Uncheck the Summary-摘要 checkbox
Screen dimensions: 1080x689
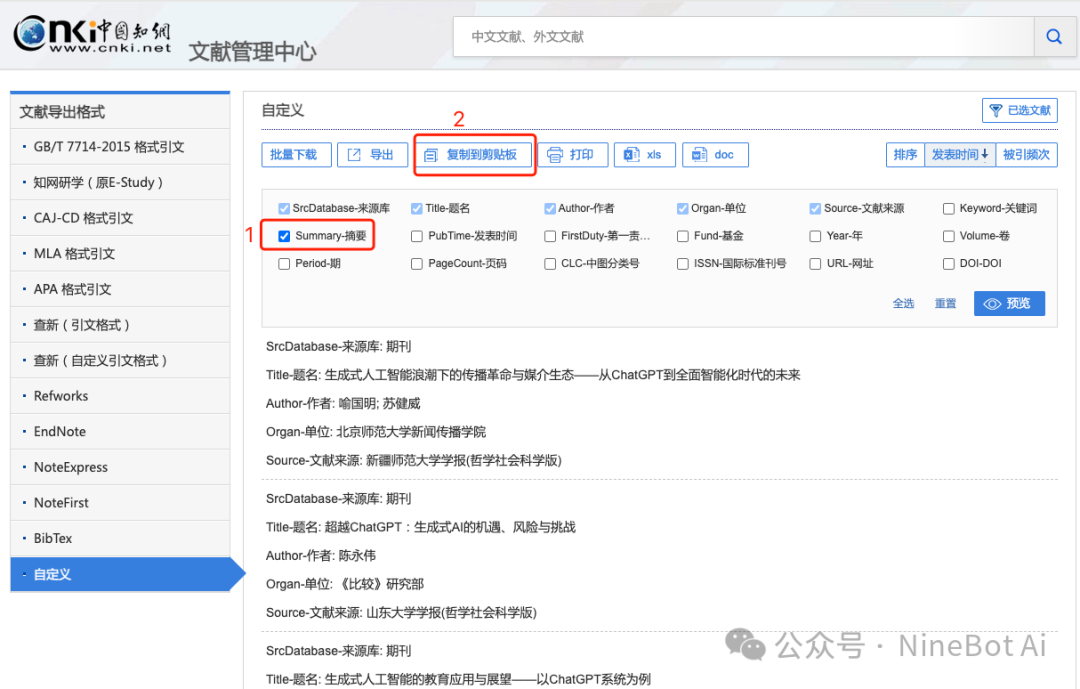[x=285, y=237]
